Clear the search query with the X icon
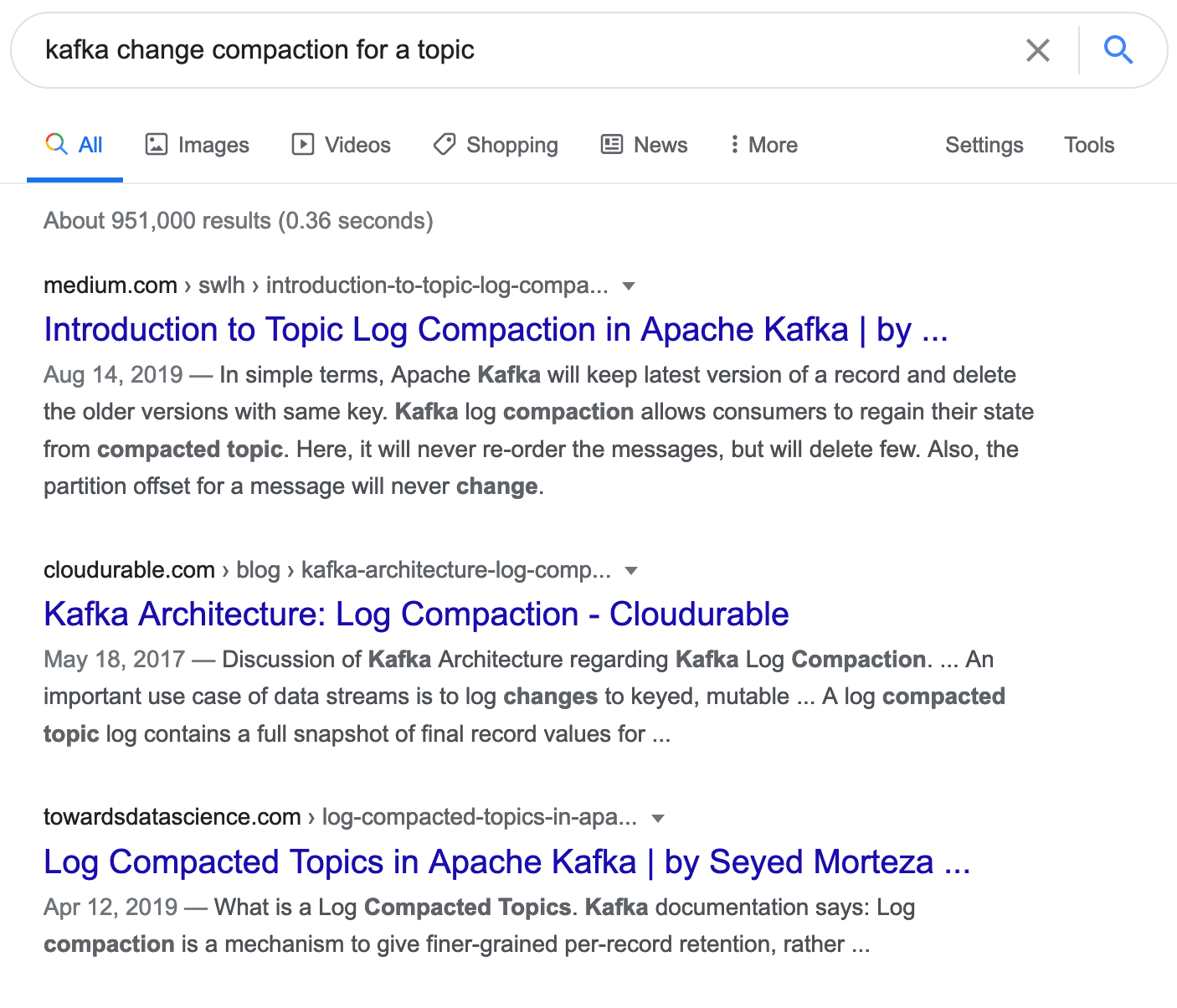The height and width of the screenshot is (1008, 1177). pos(1037,50)
